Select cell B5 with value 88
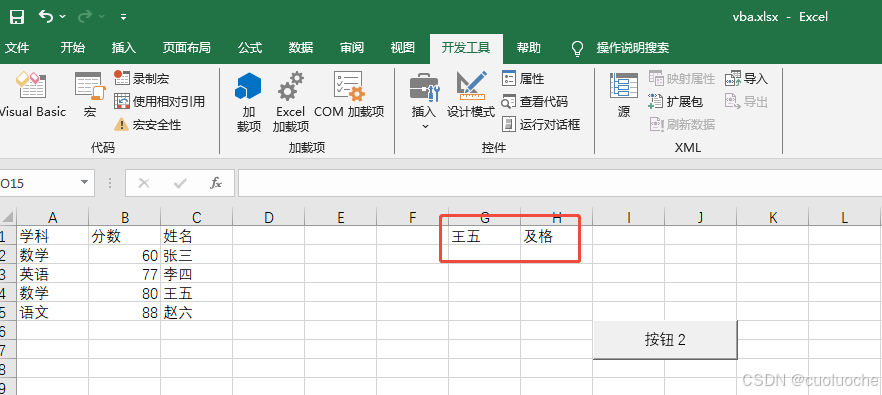Screen dimensions: 882x395 pyautogui.click(x=125, y=312)
